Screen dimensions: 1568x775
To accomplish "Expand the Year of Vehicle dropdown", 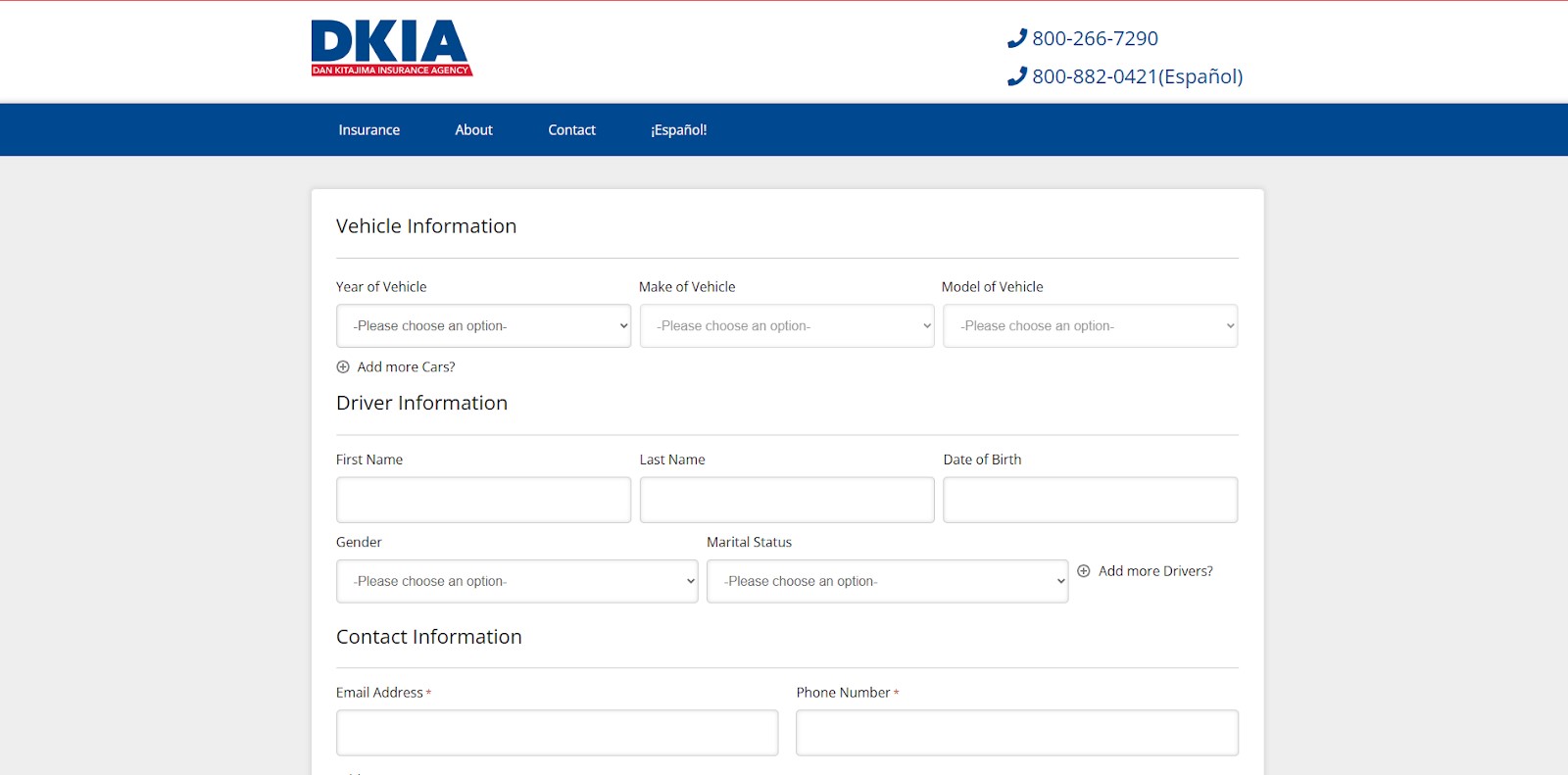I will click(x=483, y=326).
